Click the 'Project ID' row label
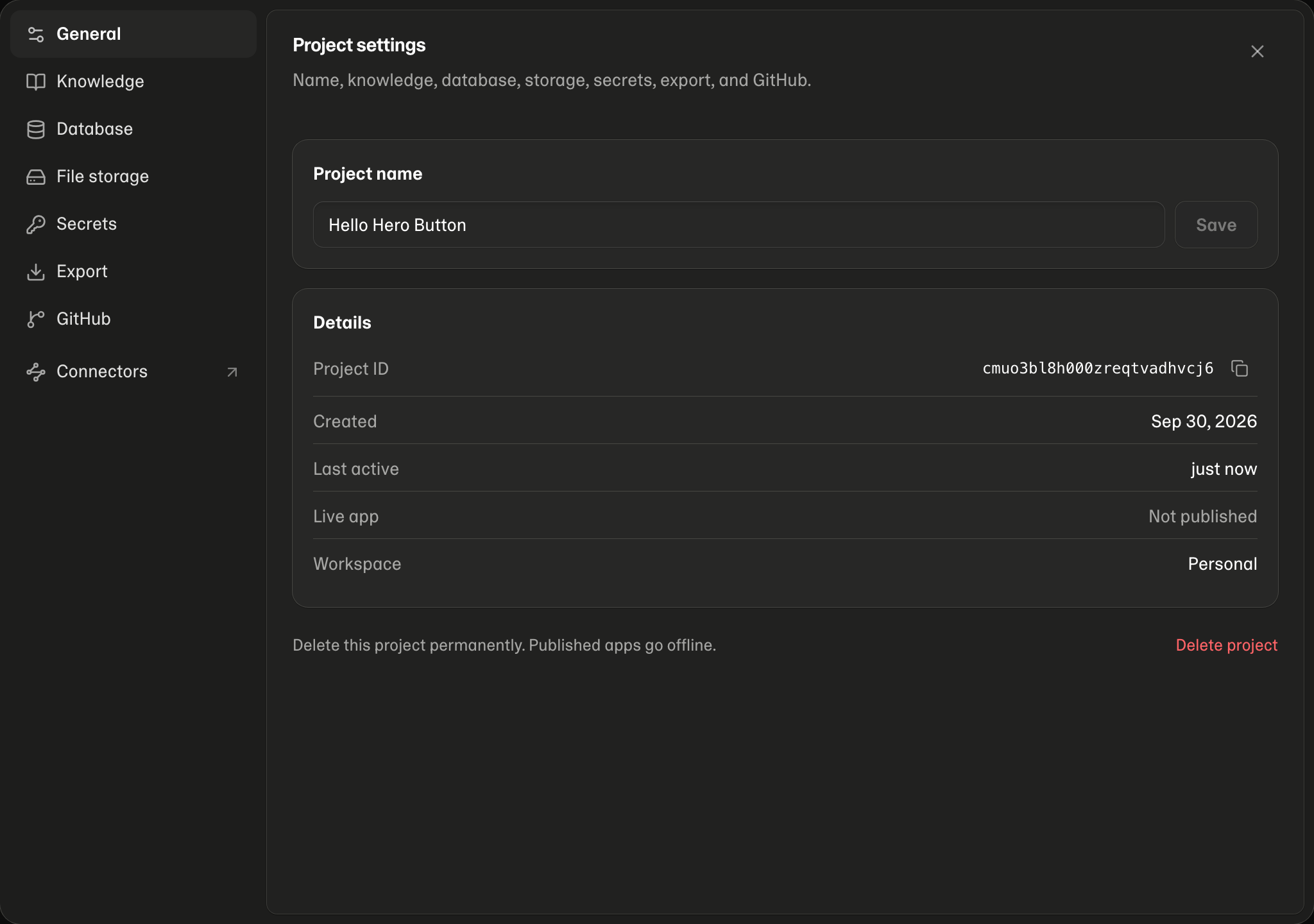Image resolution: width=1314 pixels, height=924 pixels. 351,369
